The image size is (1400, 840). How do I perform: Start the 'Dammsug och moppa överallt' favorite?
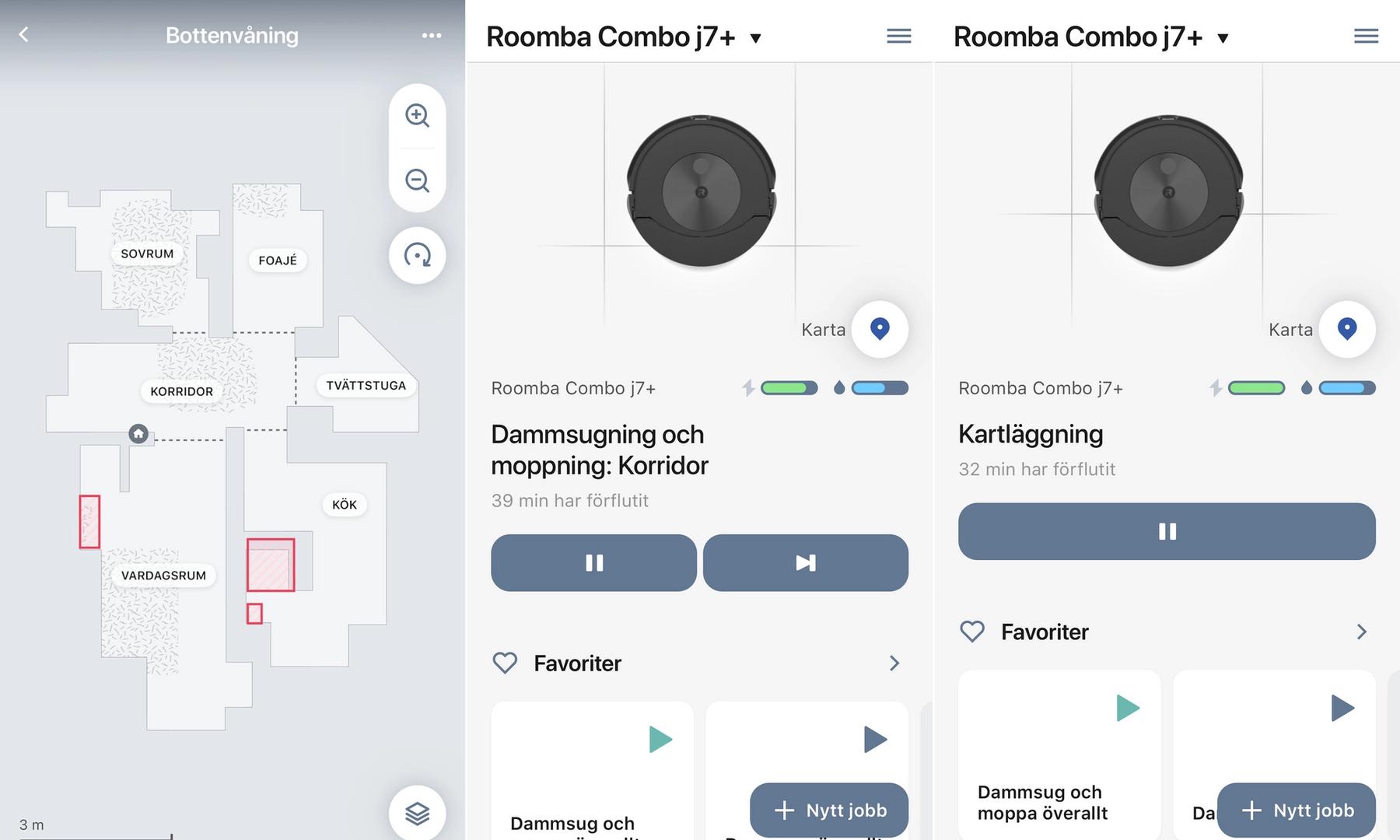click(x=1128, y=708)
